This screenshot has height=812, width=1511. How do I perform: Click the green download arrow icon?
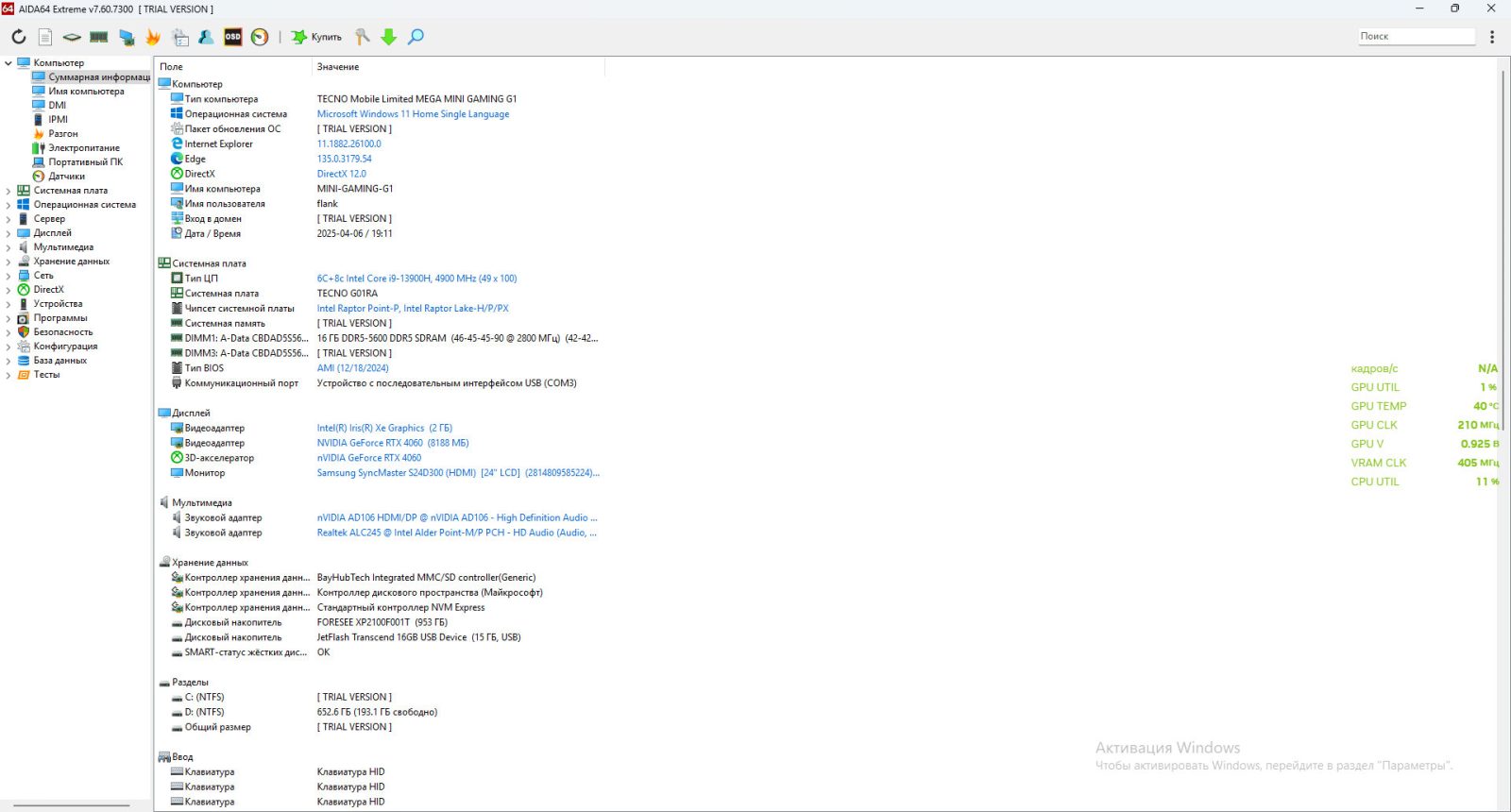(388, 37)
